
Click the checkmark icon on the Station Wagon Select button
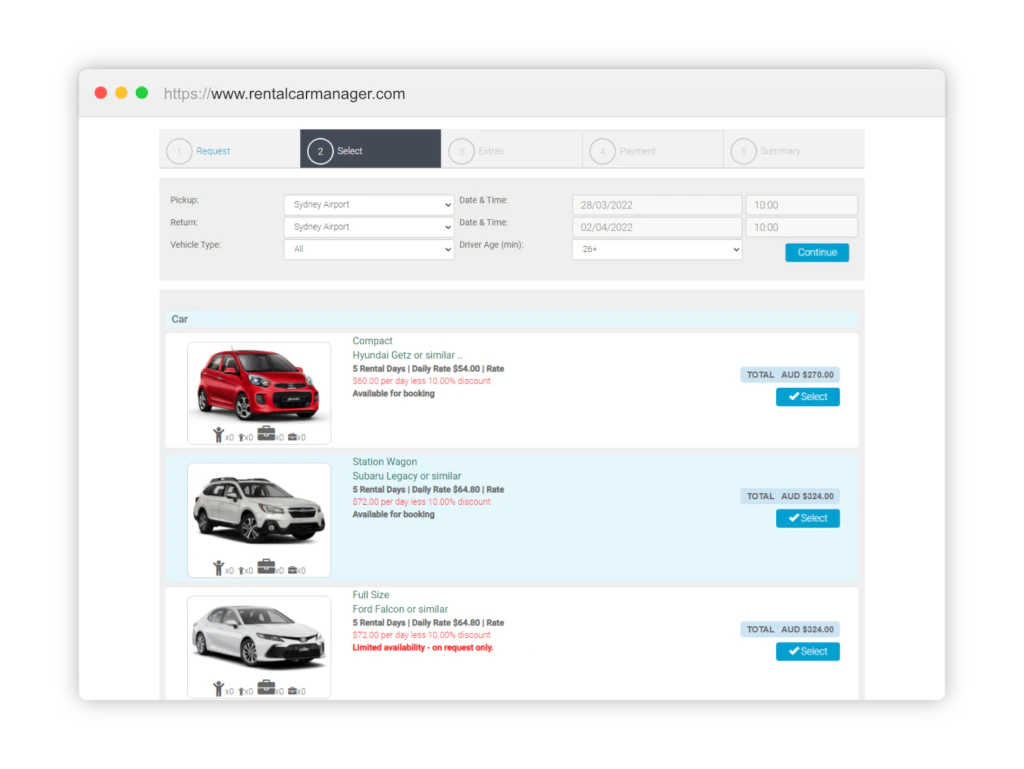tap(793, 518)
